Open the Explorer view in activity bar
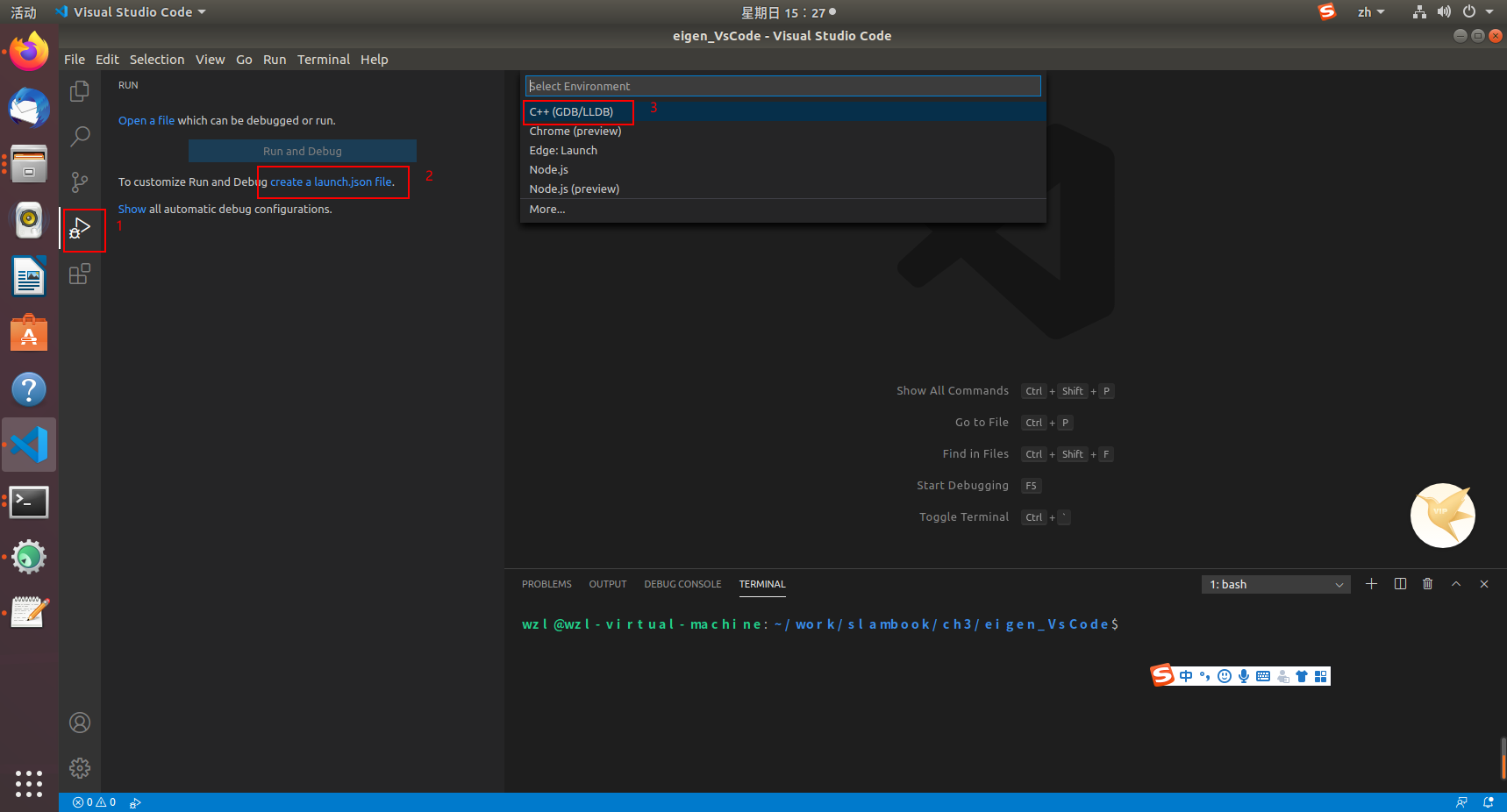Viewport: 1507px width, 812px height. (80, 91)
